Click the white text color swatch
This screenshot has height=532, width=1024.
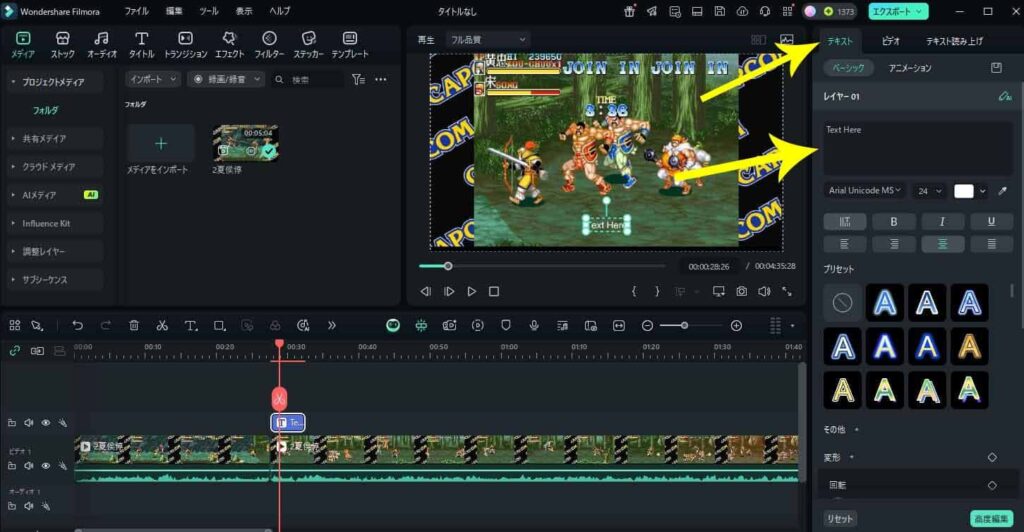963,191
